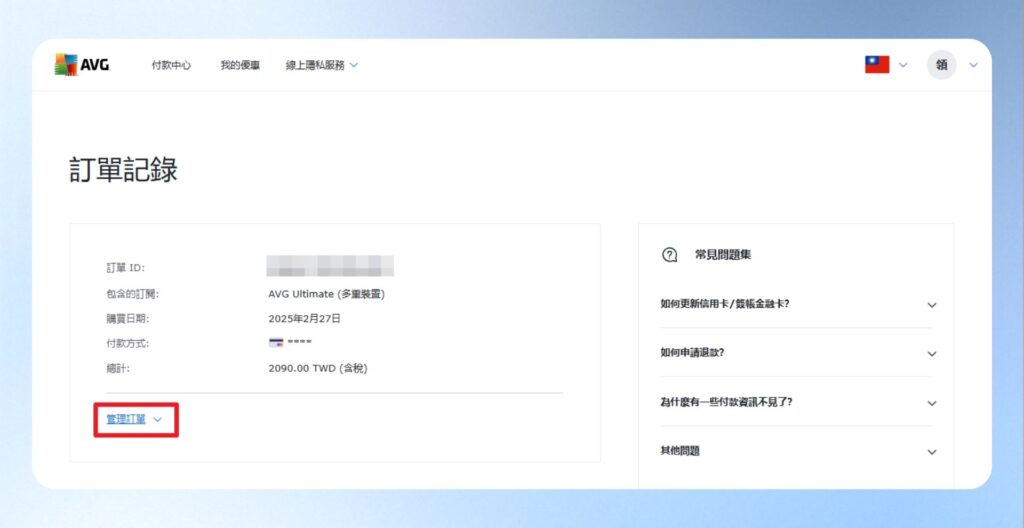
Task: Select the total 2090.00 TWD (含稅)
Action: click(318, 369)
